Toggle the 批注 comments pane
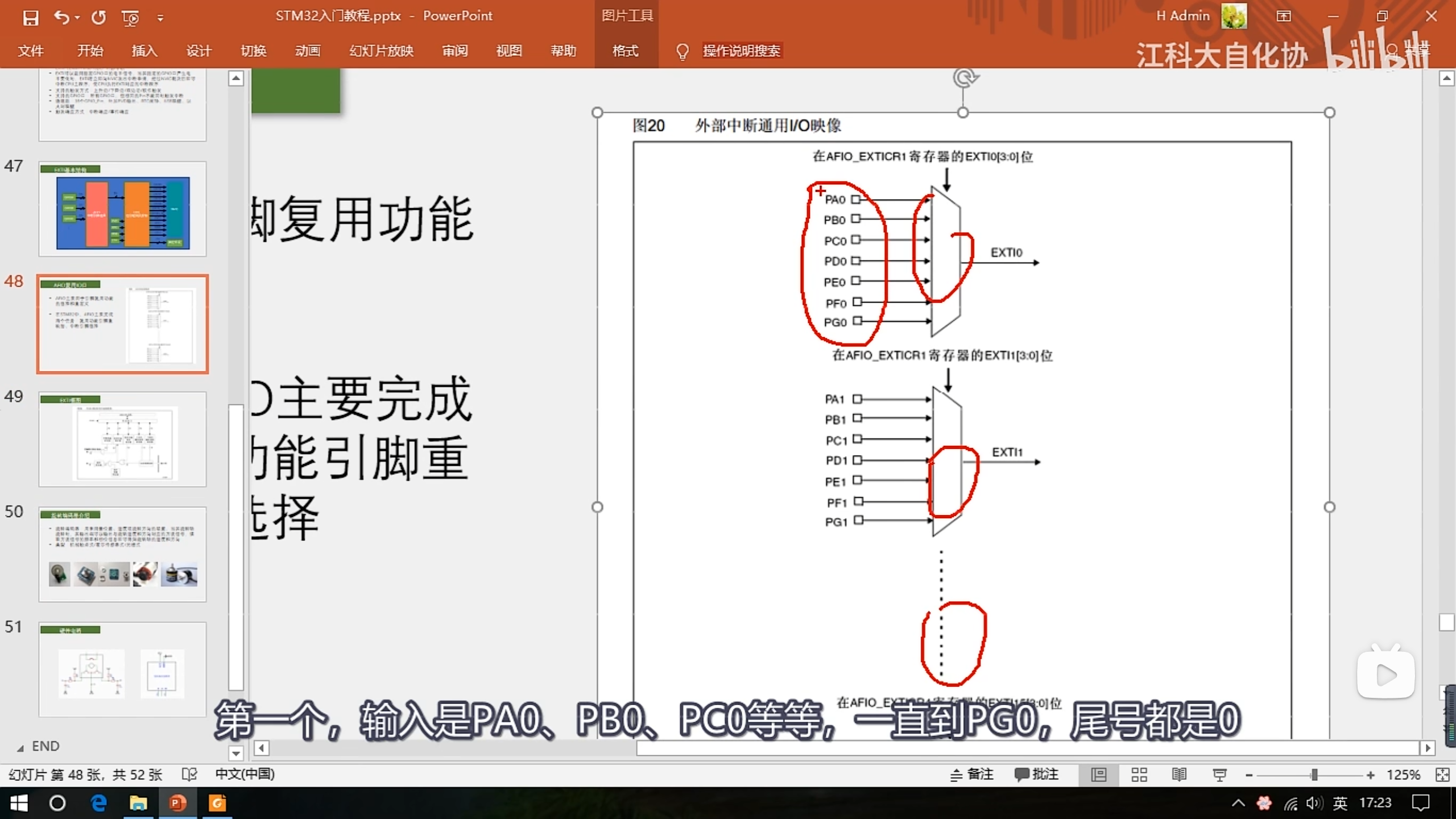The image size is (1456, 819). (1036, 775)
